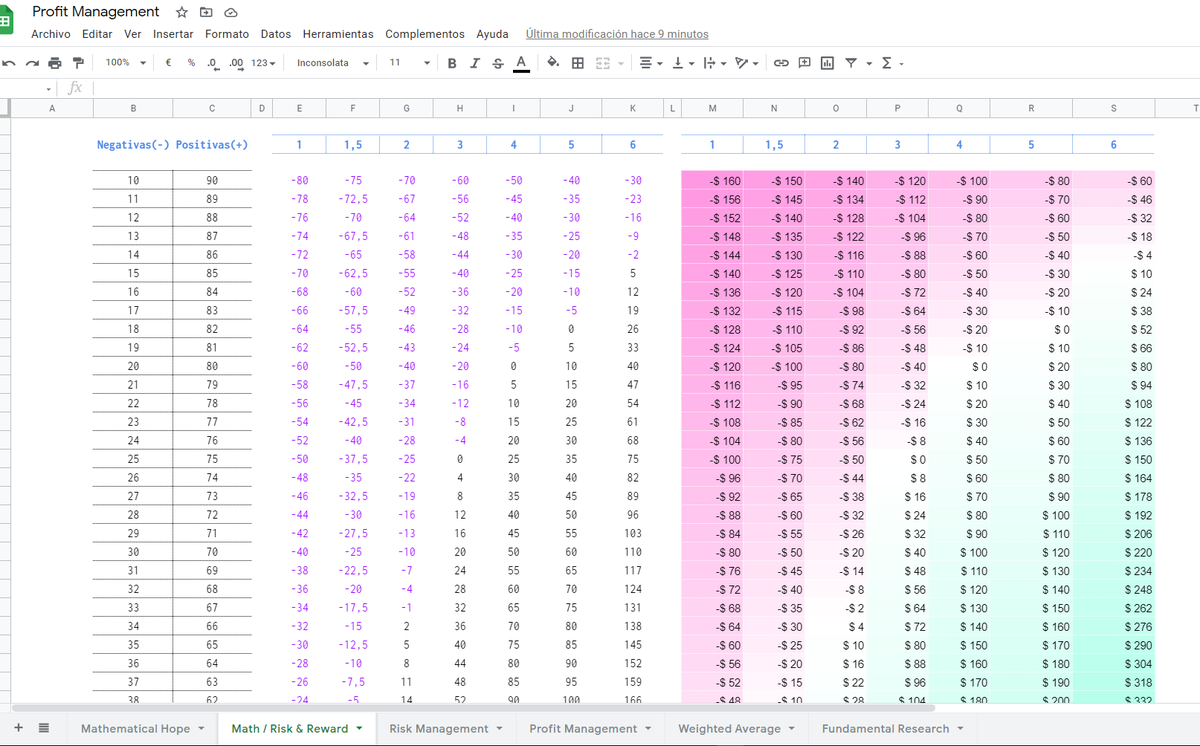Click the cloud save status icon
Screen dimensions: 1200x746
(x=231, y=13)
